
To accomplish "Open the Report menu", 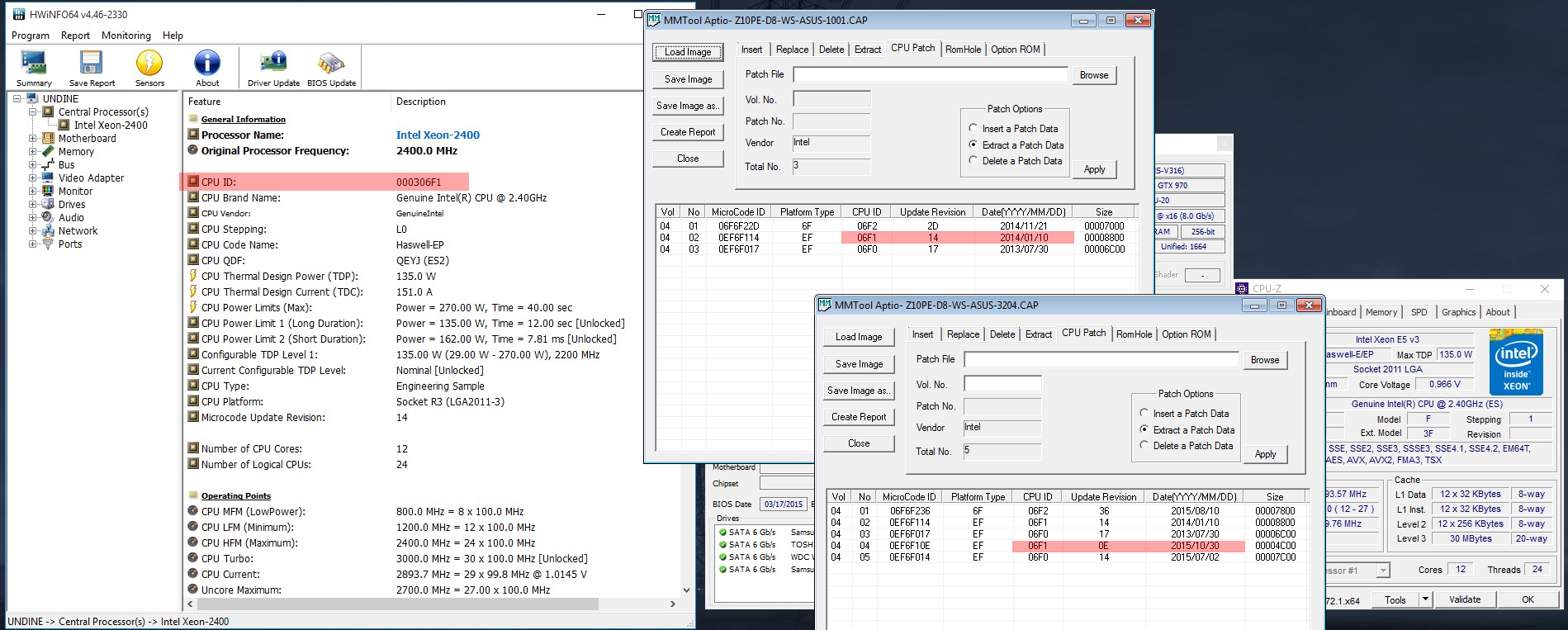I will (x=75, y=36).
